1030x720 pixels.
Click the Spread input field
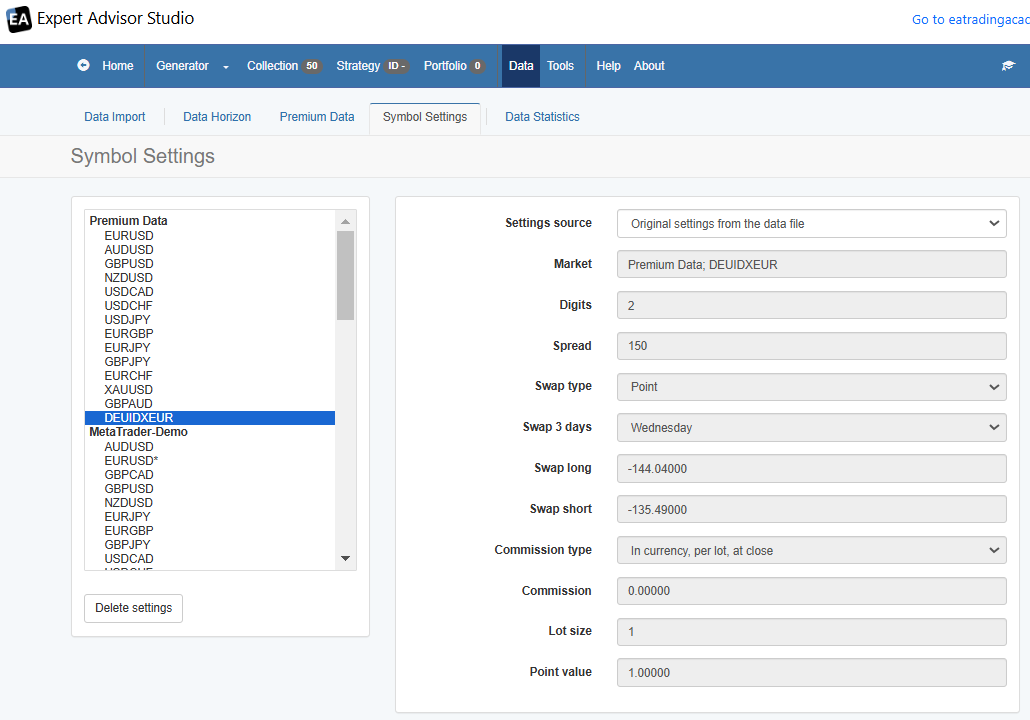[811, 346]
